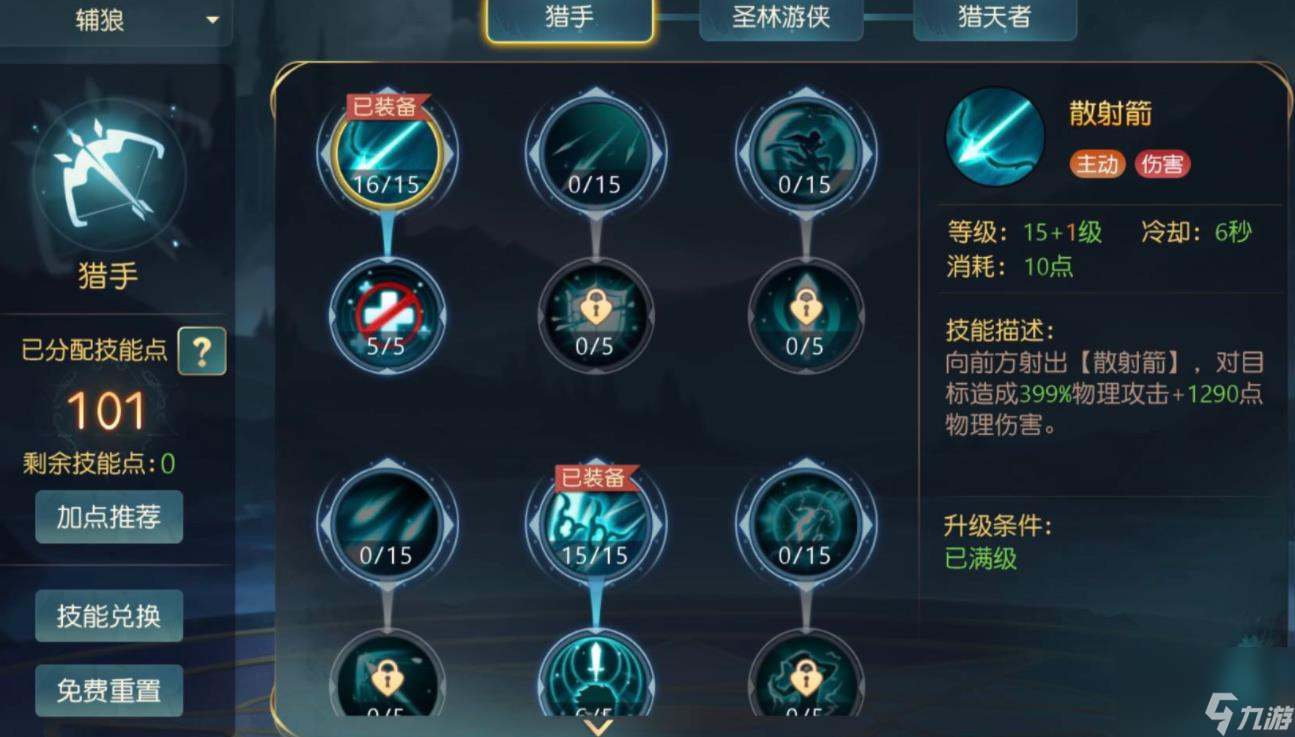Click the 技能兑换 button
This screenshot has height=737, width=1295.
click(109, 616)
